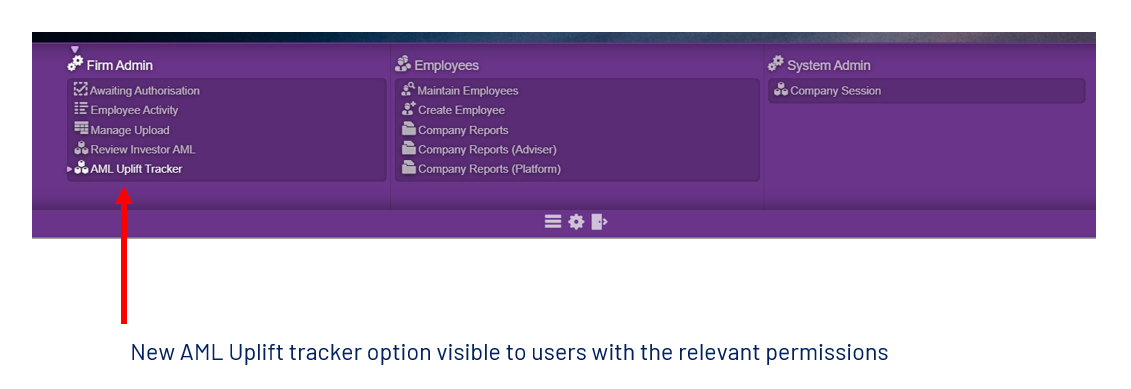Click the Awaiting Authorisation checkbox icon
1131x389 pixels.
pos(81,90)
